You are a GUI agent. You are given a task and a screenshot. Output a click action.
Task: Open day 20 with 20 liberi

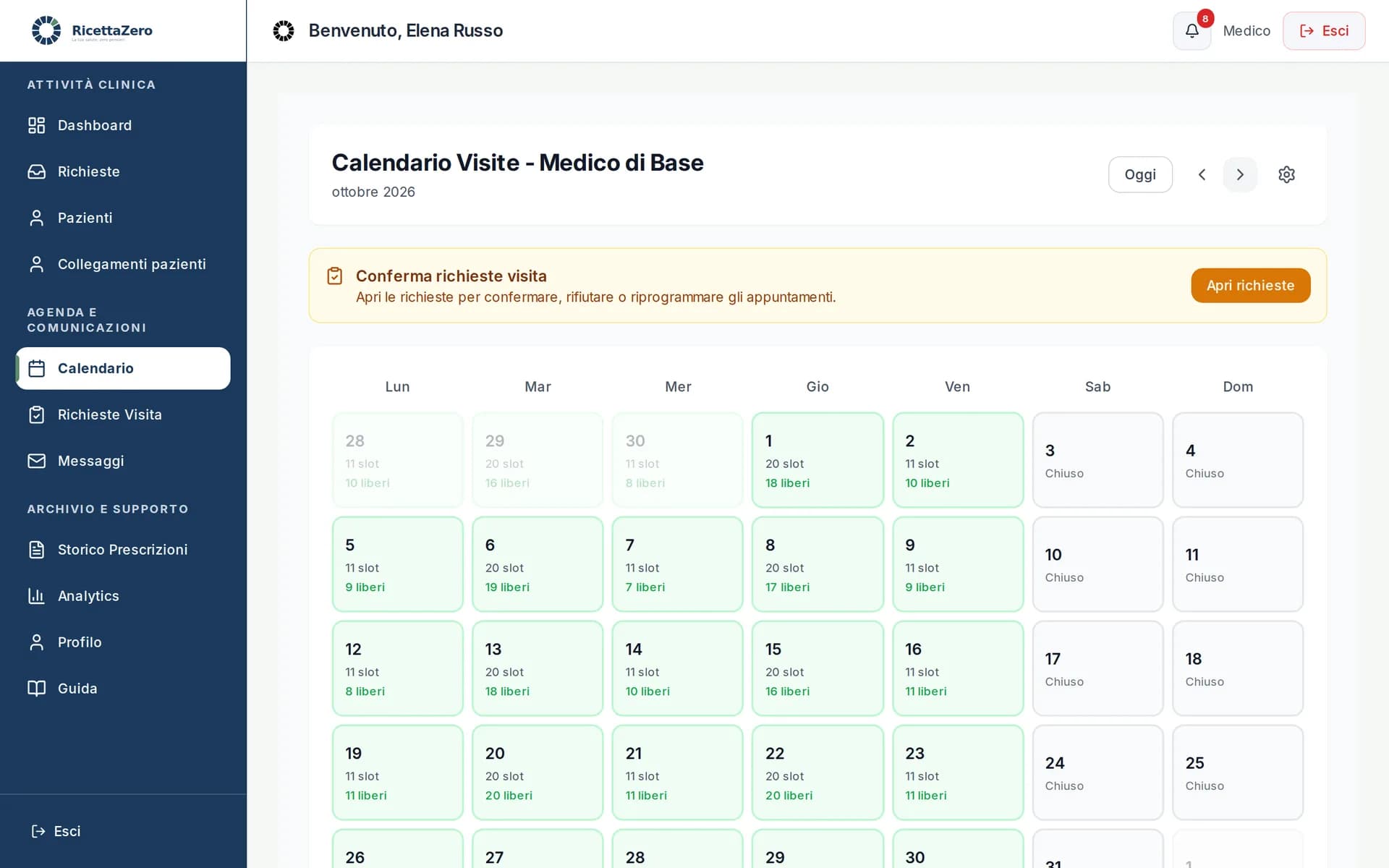538,773
